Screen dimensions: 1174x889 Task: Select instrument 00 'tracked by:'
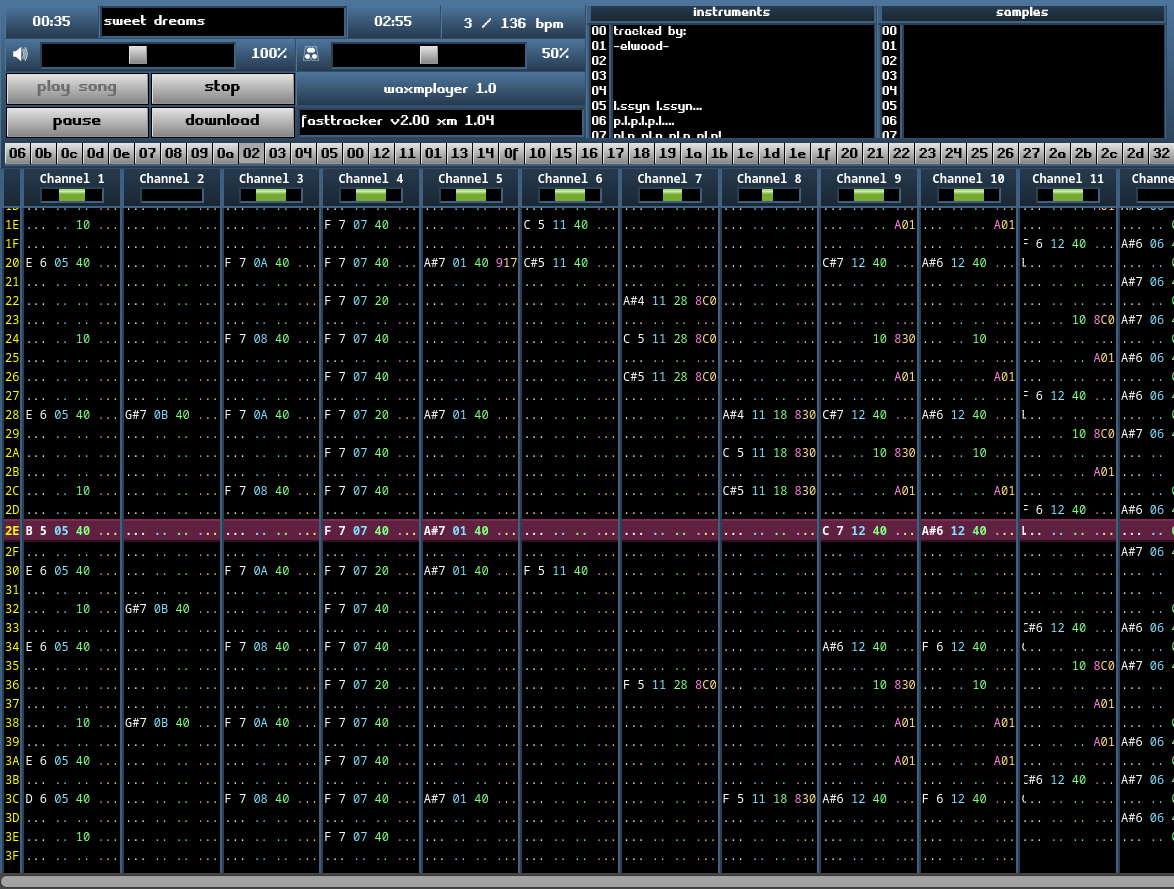pyautogui.click(x=732, y=31)
